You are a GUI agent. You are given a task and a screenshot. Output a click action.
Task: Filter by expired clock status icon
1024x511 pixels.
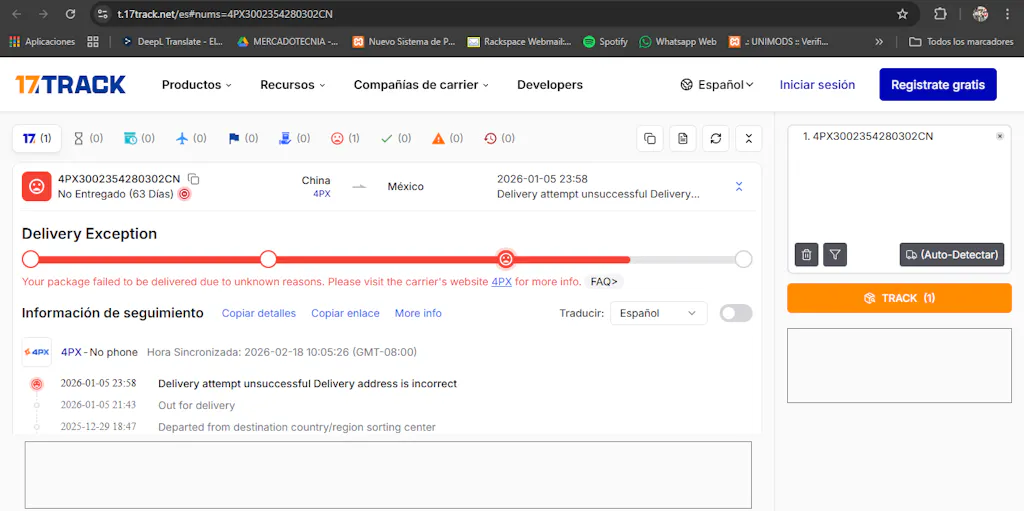point(499,138)
